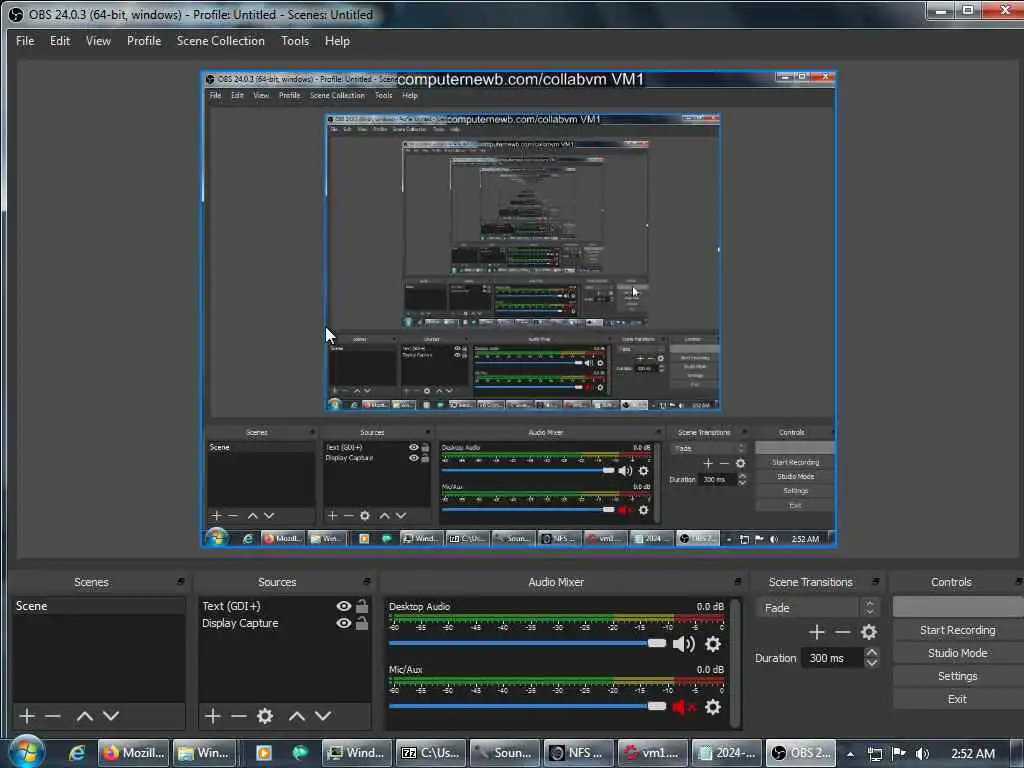The height and width of the screenshot is (768, 1024).
Task: Add a new source with the plus icon
Action: (x=212, y=716)
